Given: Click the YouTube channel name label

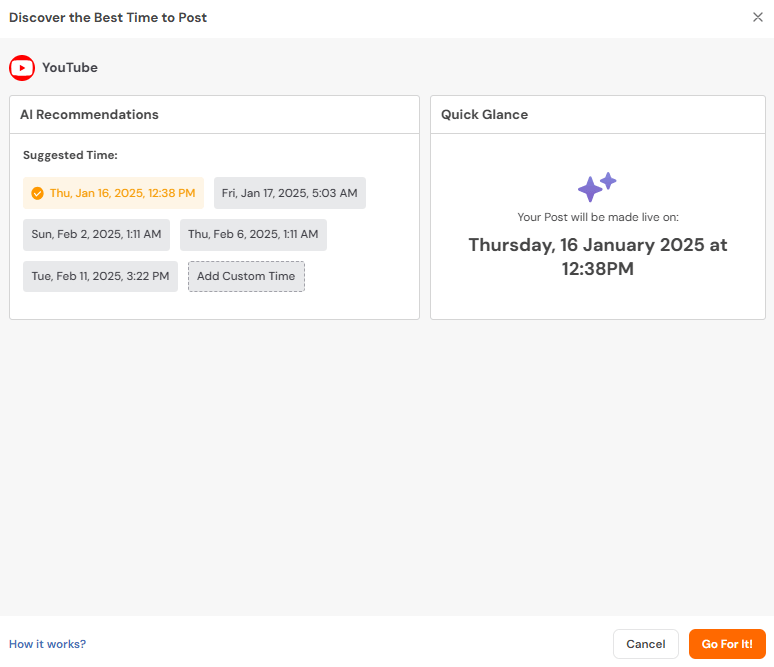Looking at the screenshot, I should 70,68.
